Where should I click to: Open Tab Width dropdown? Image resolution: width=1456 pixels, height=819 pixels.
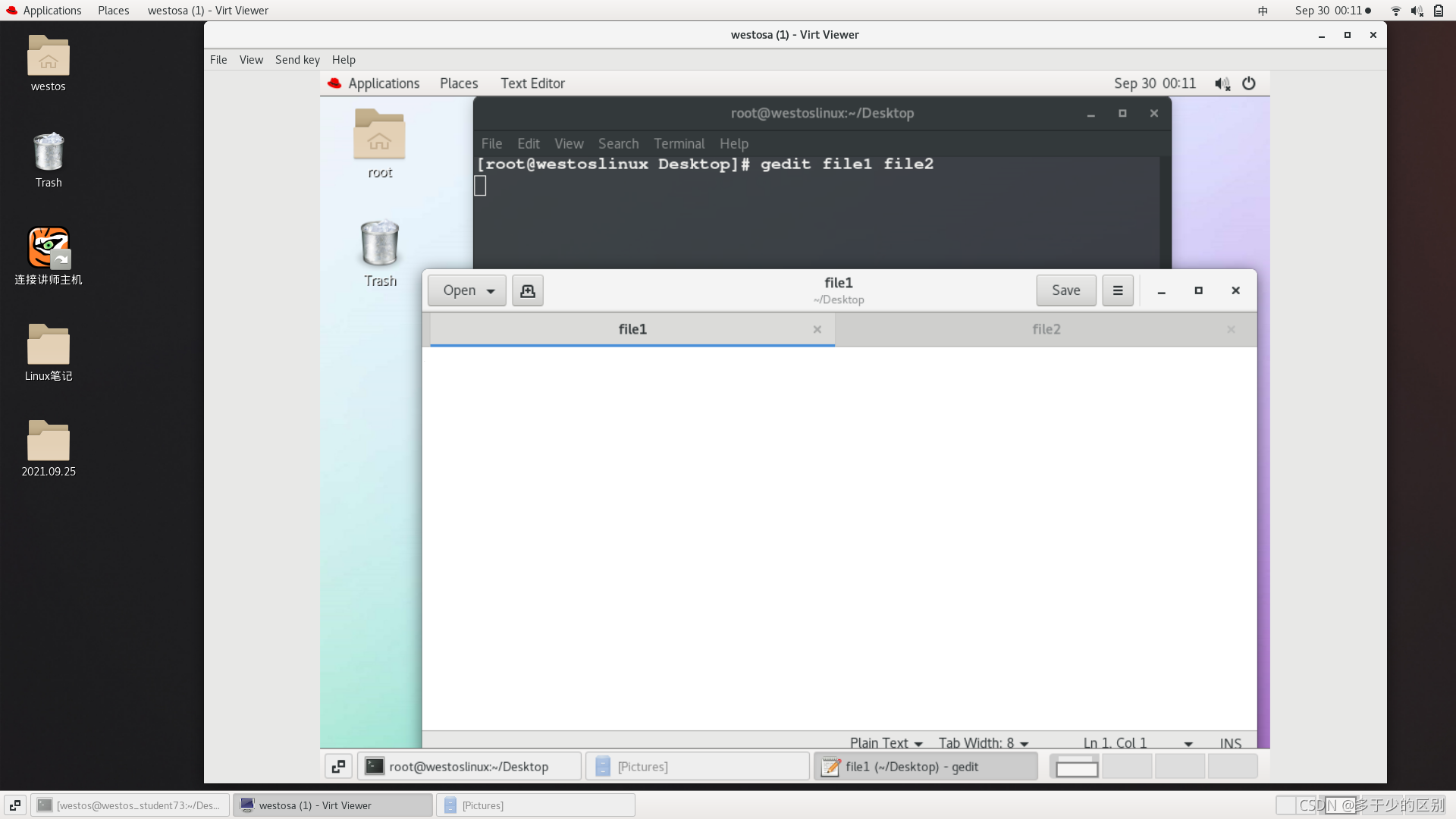point(983,743)
